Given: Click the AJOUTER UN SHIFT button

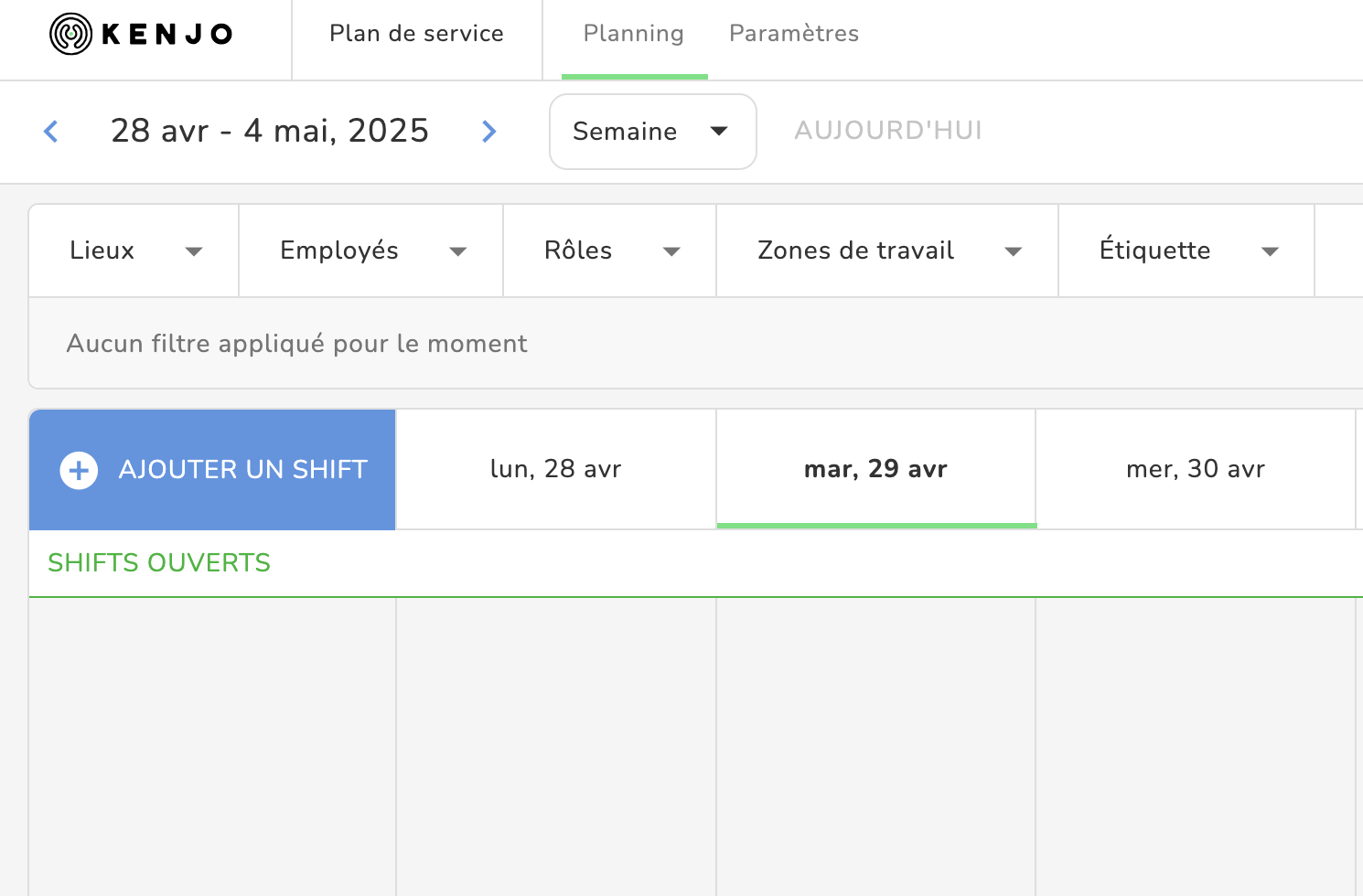Looking at the screenshot, I should (x=212, y=470).
